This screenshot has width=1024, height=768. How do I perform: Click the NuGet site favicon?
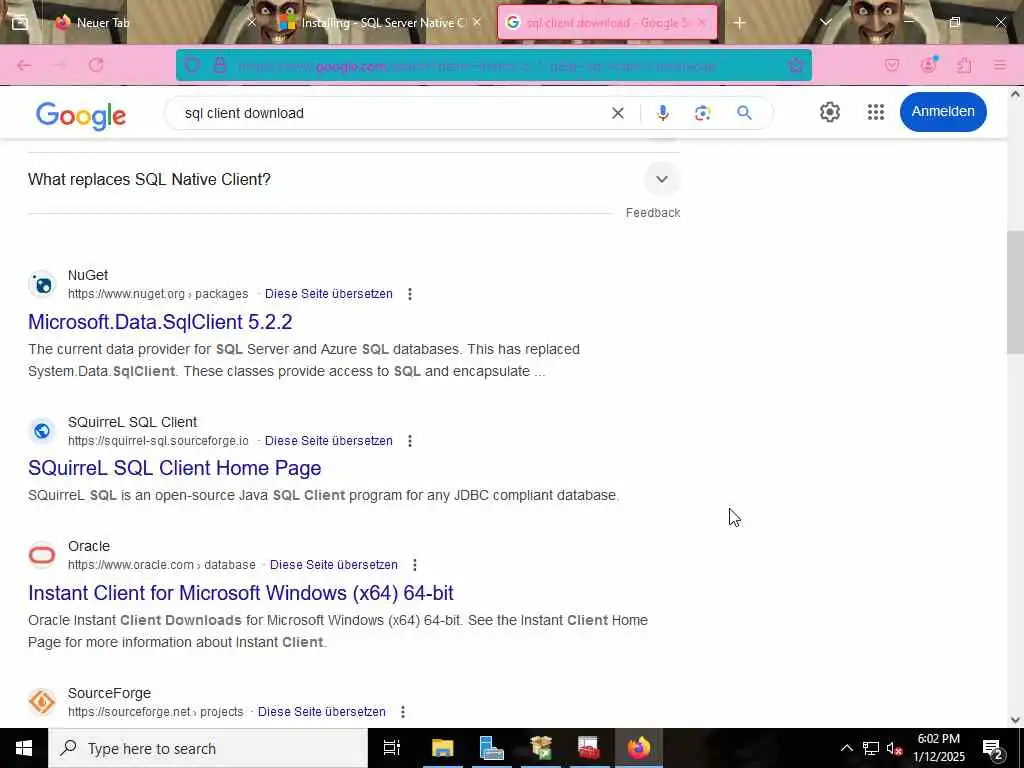42,285
